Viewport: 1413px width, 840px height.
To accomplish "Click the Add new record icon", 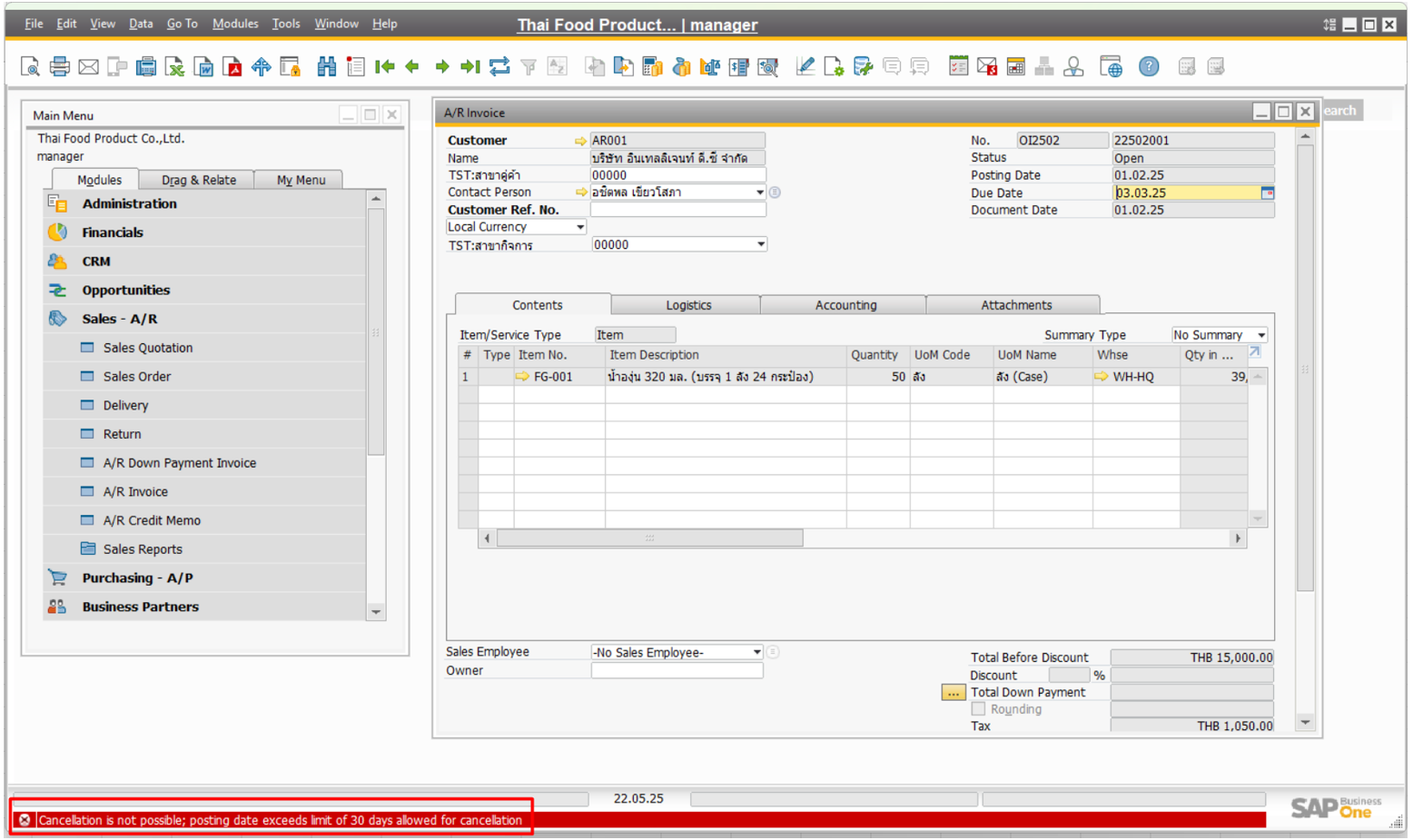I will click(x=356, y=66).
